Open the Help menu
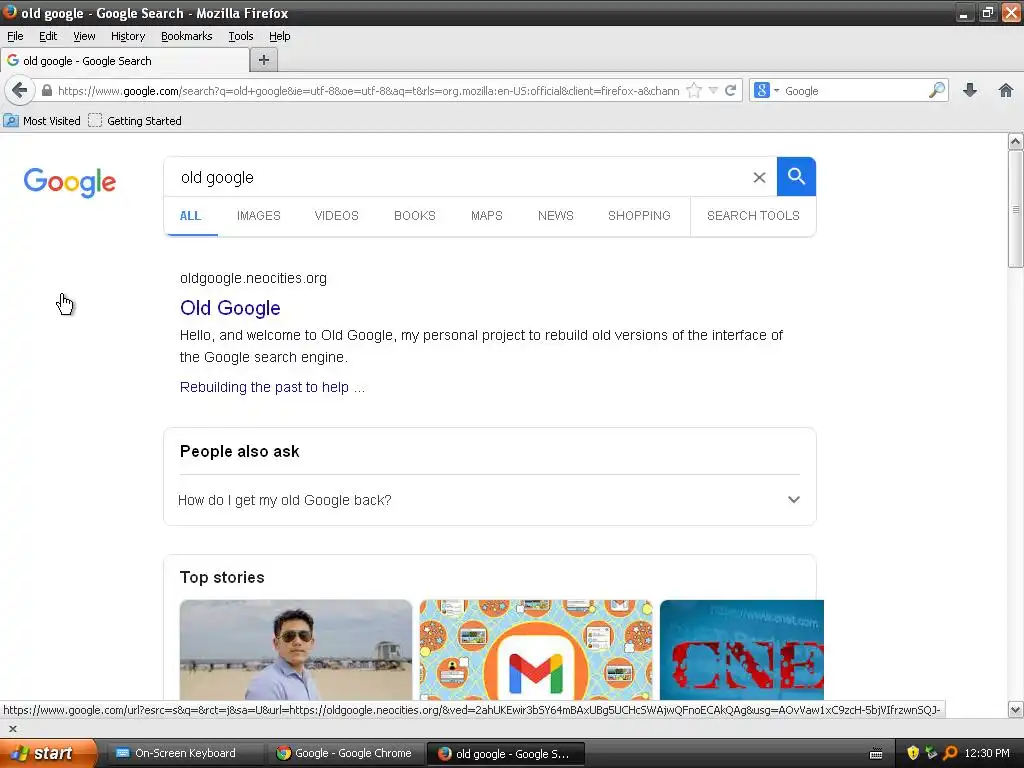Image resolution: width=1024 pixels, height=768 pixels. 280,36
